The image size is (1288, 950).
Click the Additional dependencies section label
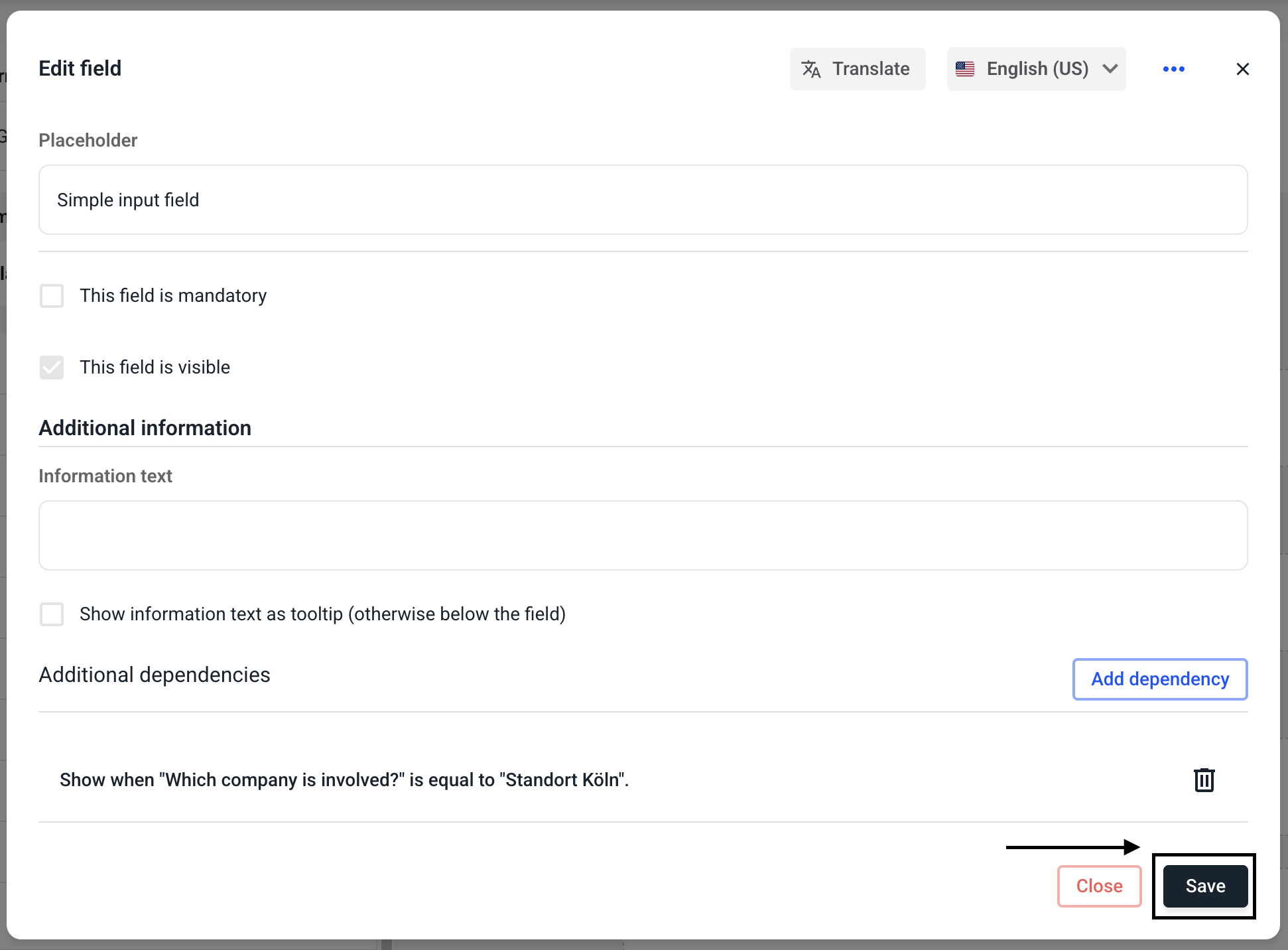point(155,675)
